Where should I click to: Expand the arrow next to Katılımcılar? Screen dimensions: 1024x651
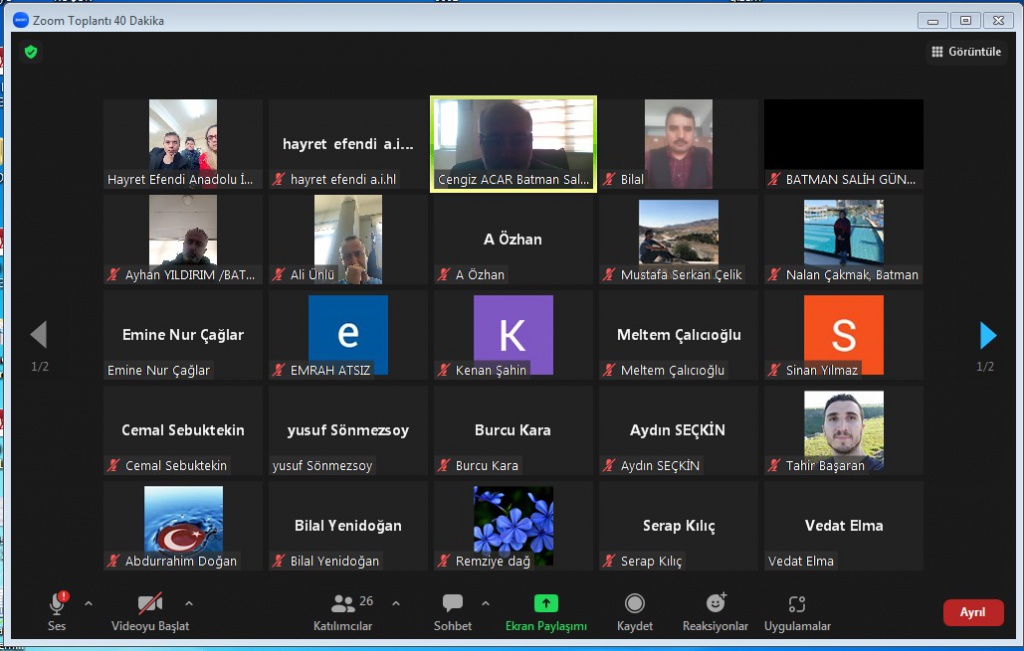tap(395, 603)
